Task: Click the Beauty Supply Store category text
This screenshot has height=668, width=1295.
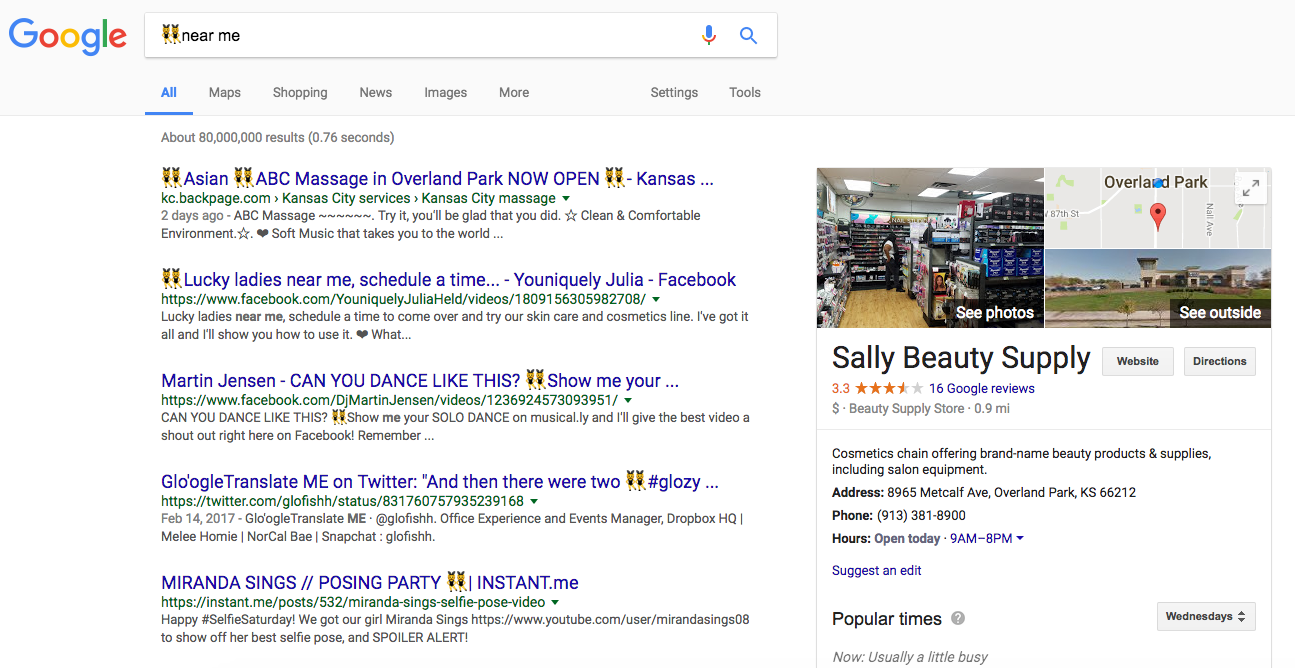Action: pos(907,408)
